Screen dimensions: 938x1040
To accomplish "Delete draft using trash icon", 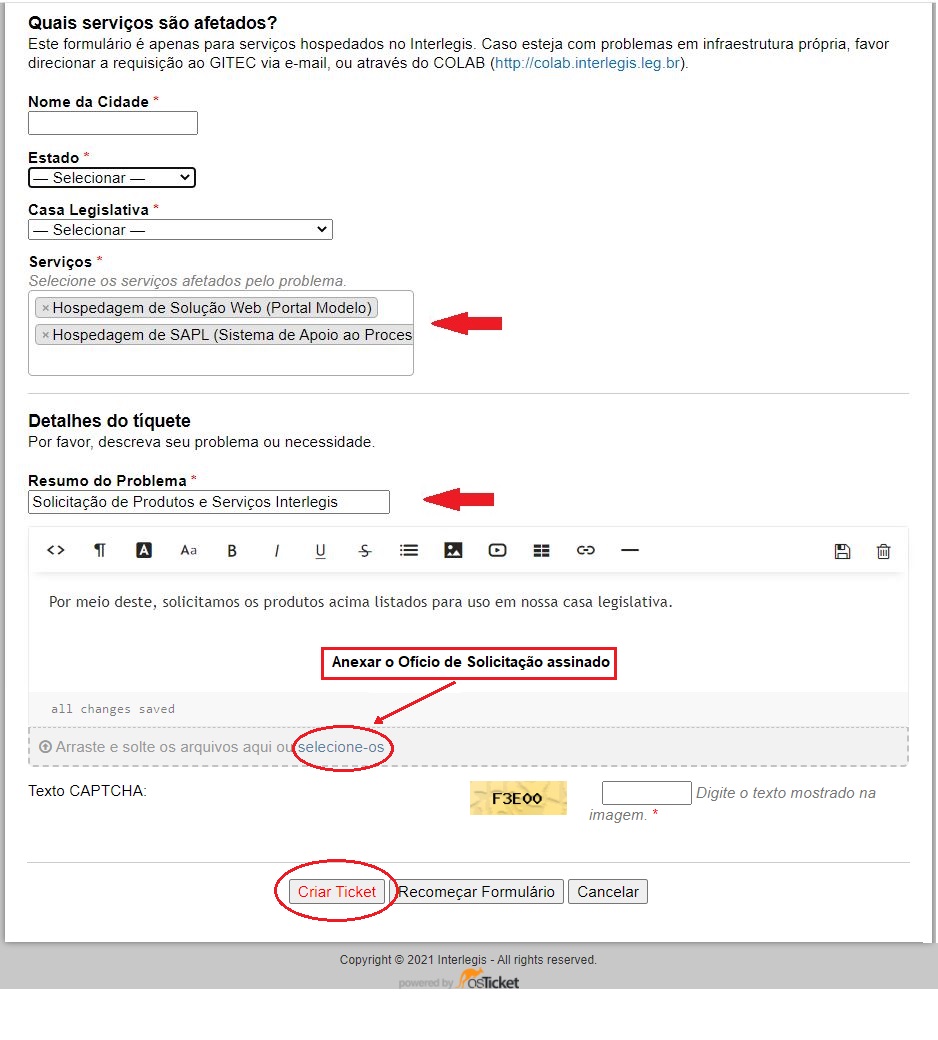I will pyautogui.click(x=883, y=551).
